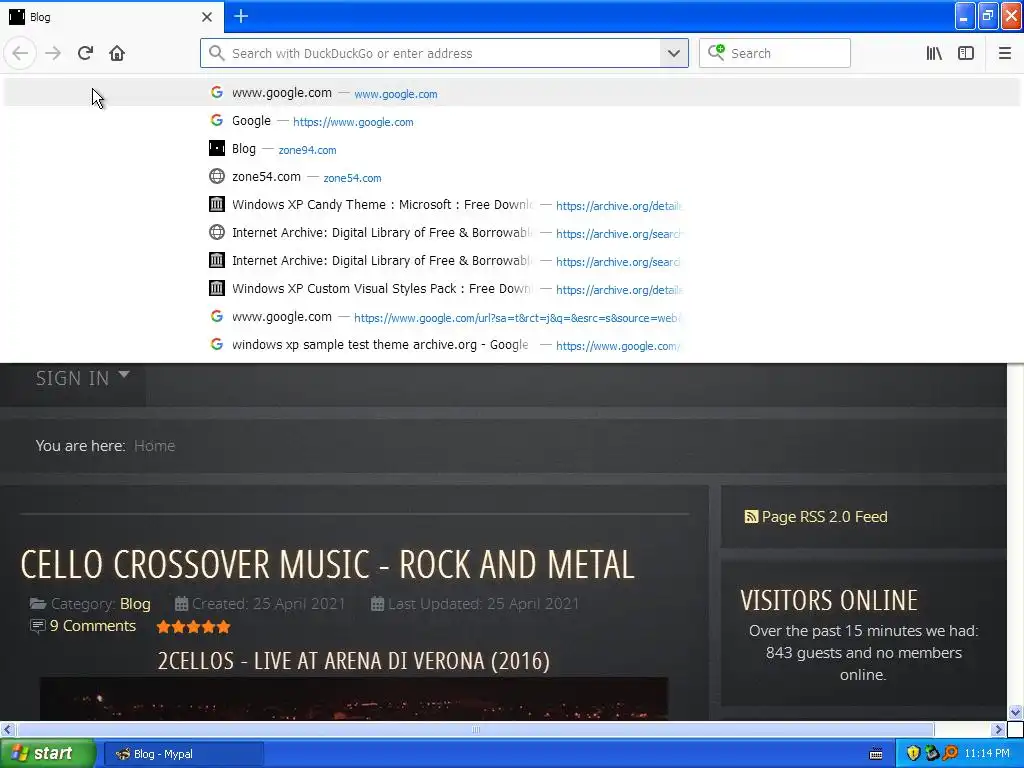Click the back navigation arrow
This screenshot has height=768, width=1024.
(20, 53)
